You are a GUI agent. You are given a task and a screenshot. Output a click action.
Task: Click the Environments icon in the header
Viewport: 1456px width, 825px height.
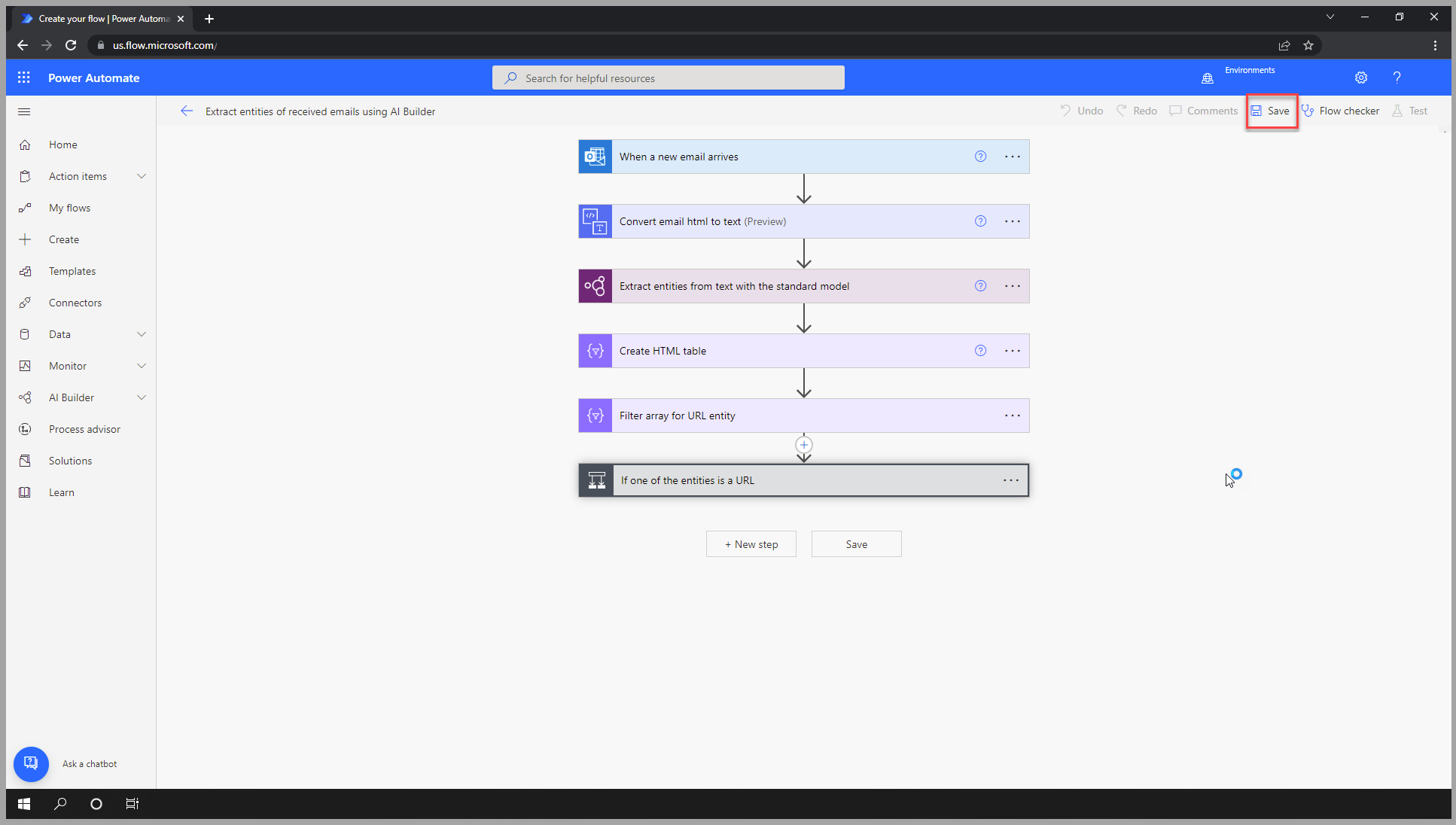[1207, 78]
